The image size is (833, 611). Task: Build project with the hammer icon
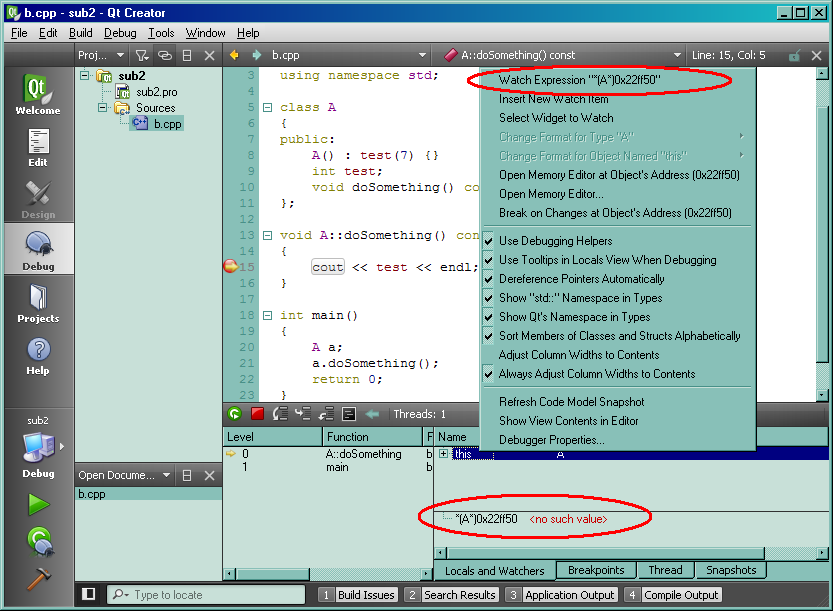click(x=38, y=579)
